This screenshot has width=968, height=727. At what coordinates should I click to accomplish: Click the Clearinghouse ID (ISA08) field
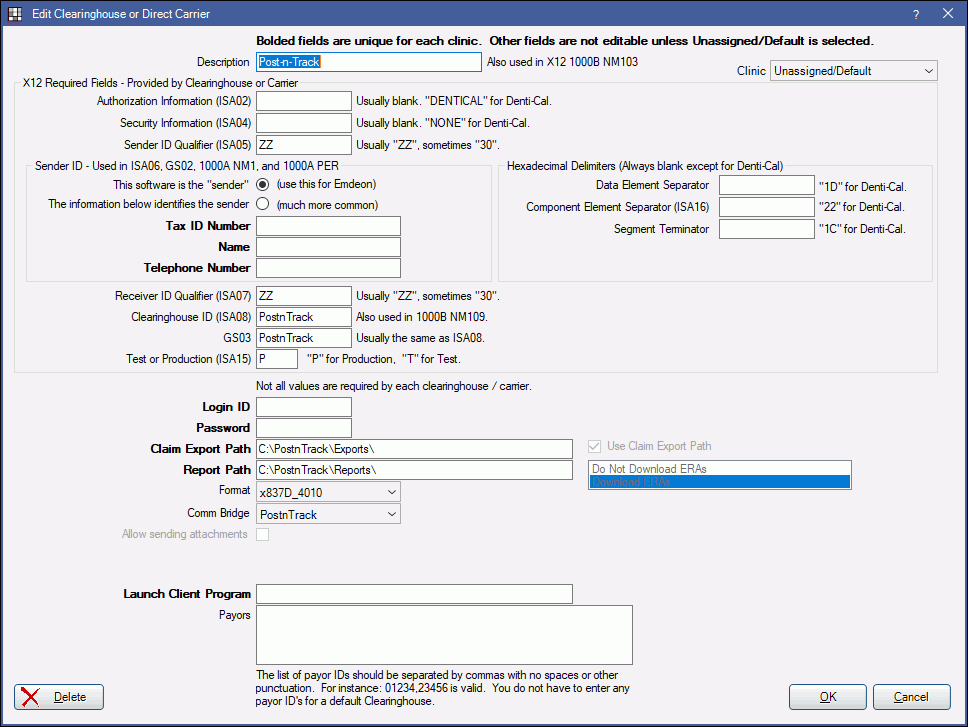[304, 317]
